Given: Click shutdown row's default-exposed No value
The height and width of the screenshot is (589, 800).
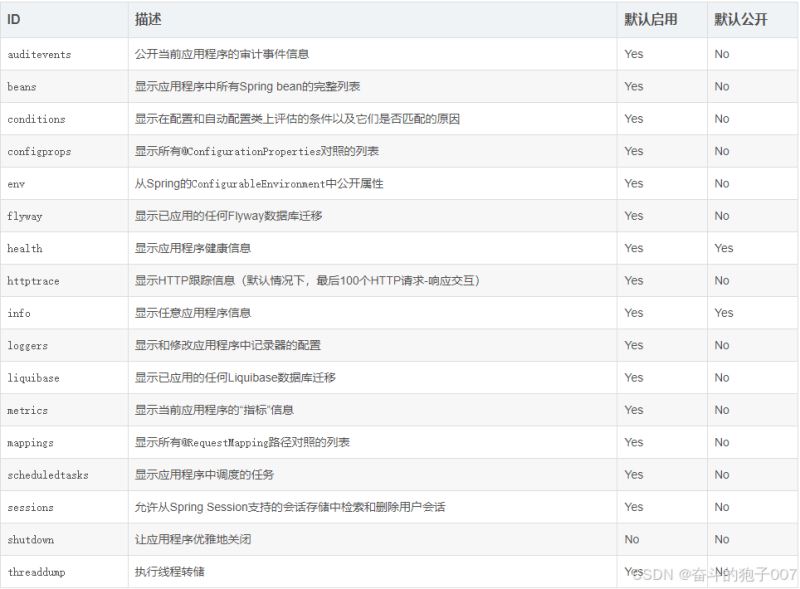Looking at the screenshot, I should coord(722,539).
